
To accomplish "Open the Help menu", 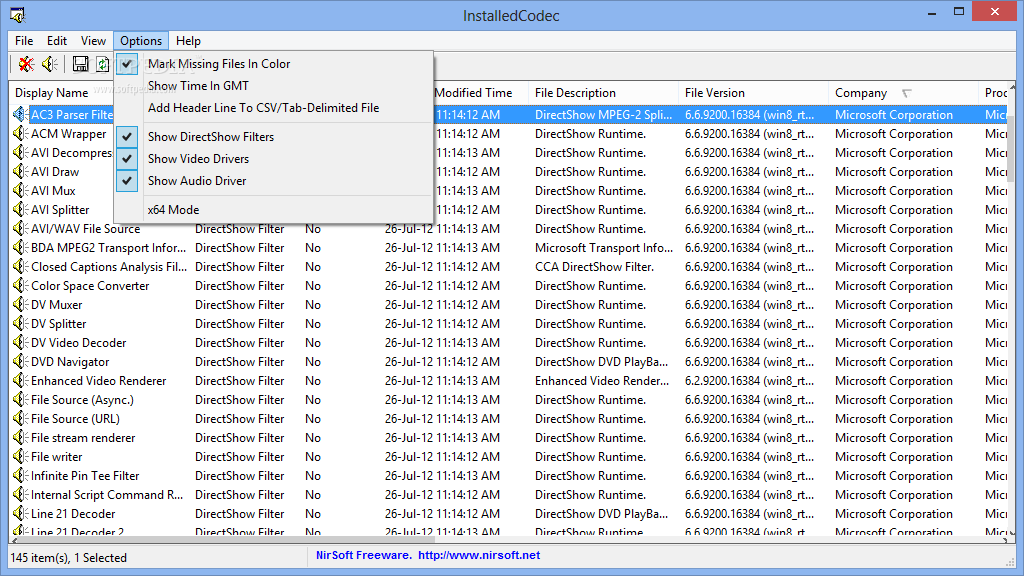I will pos(188,40).
